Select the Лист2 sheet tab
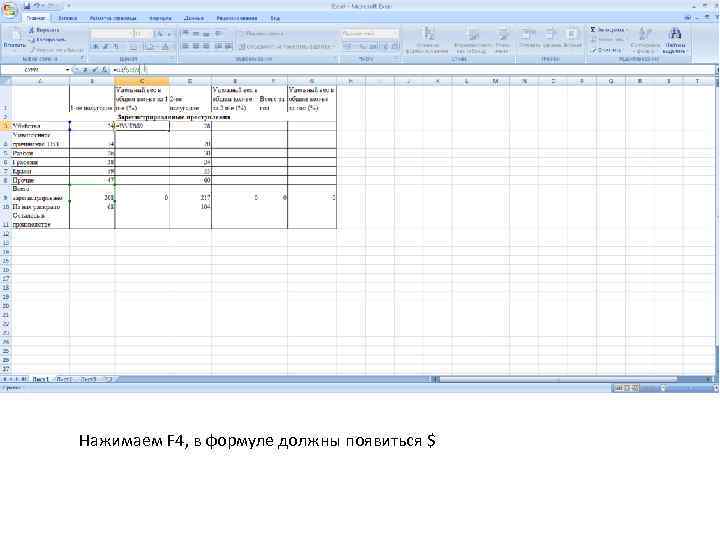The image size is (720, 540). [65, 379]
